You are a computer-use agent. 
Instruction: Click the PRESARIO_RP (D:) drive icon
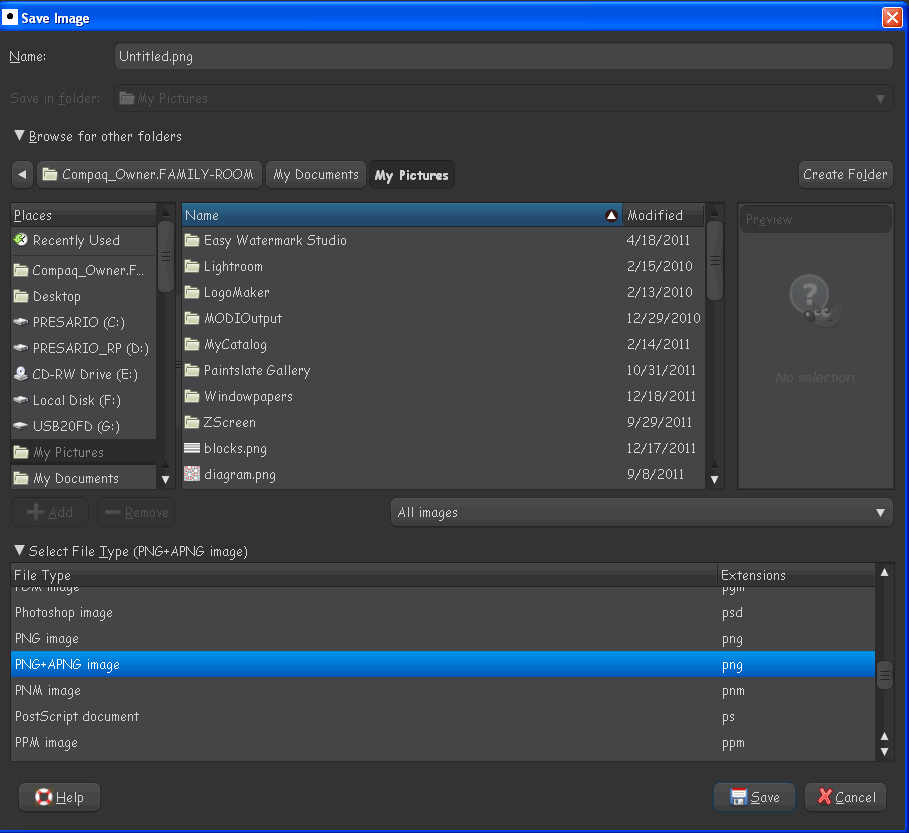pos(21,348)
